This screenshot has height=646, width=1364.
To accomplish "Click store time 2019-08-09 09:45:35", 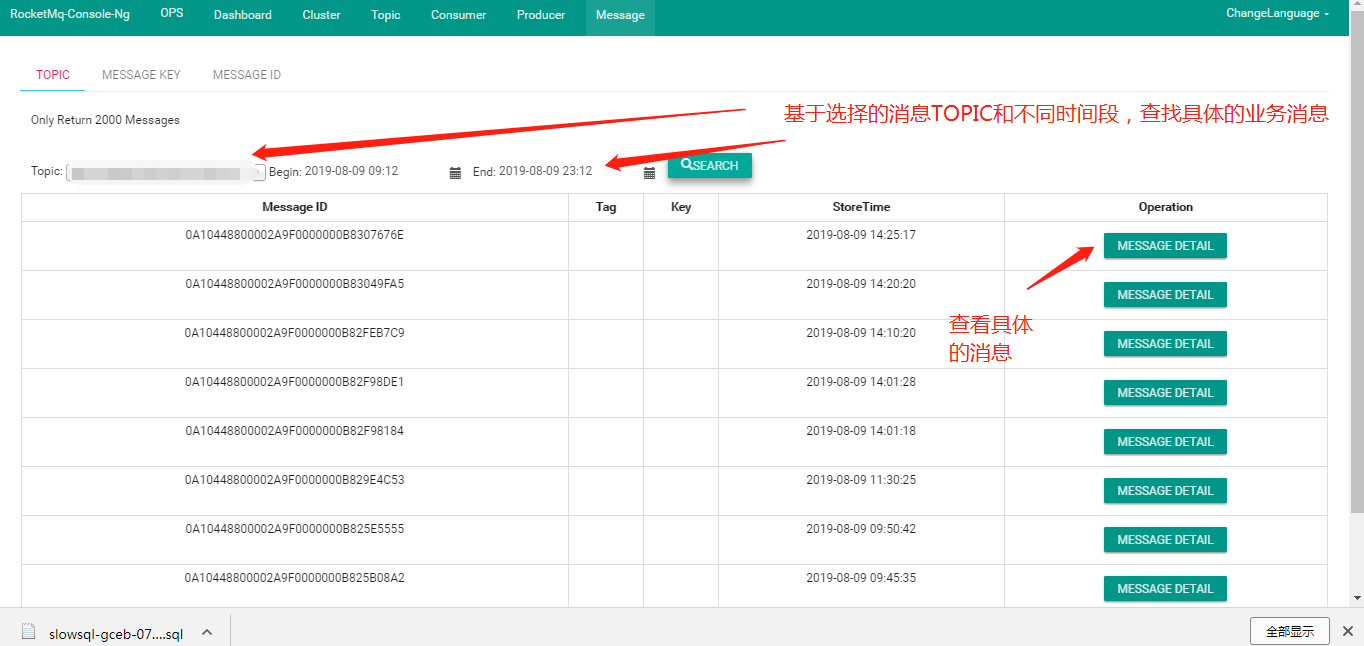I will point(861,578).
